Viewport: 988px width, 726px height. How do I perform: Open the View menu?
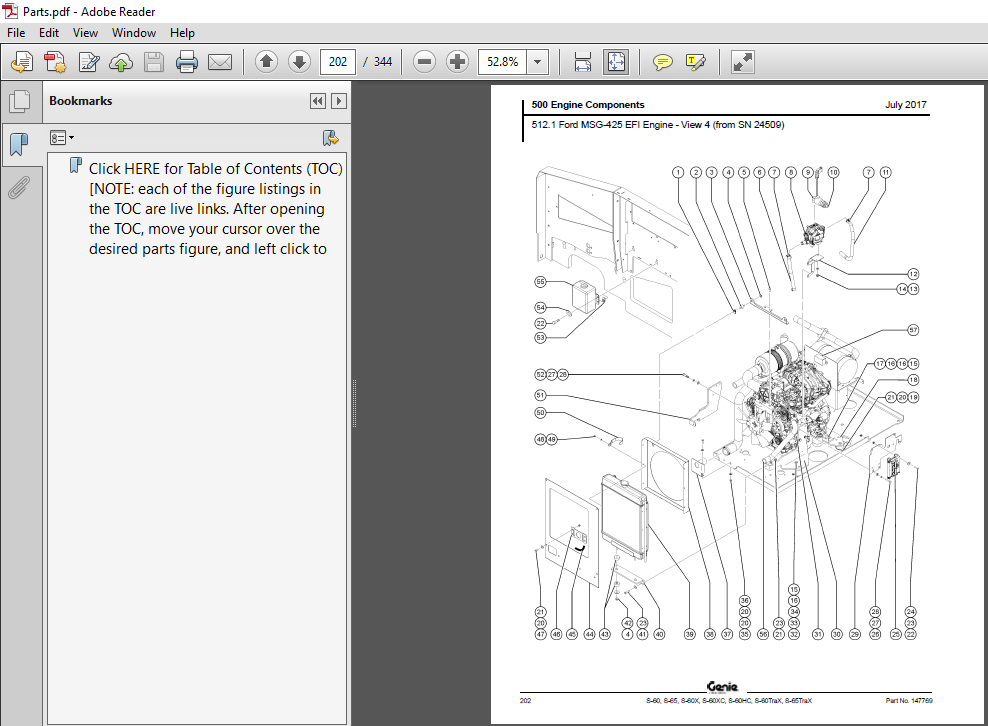(85, 33)
